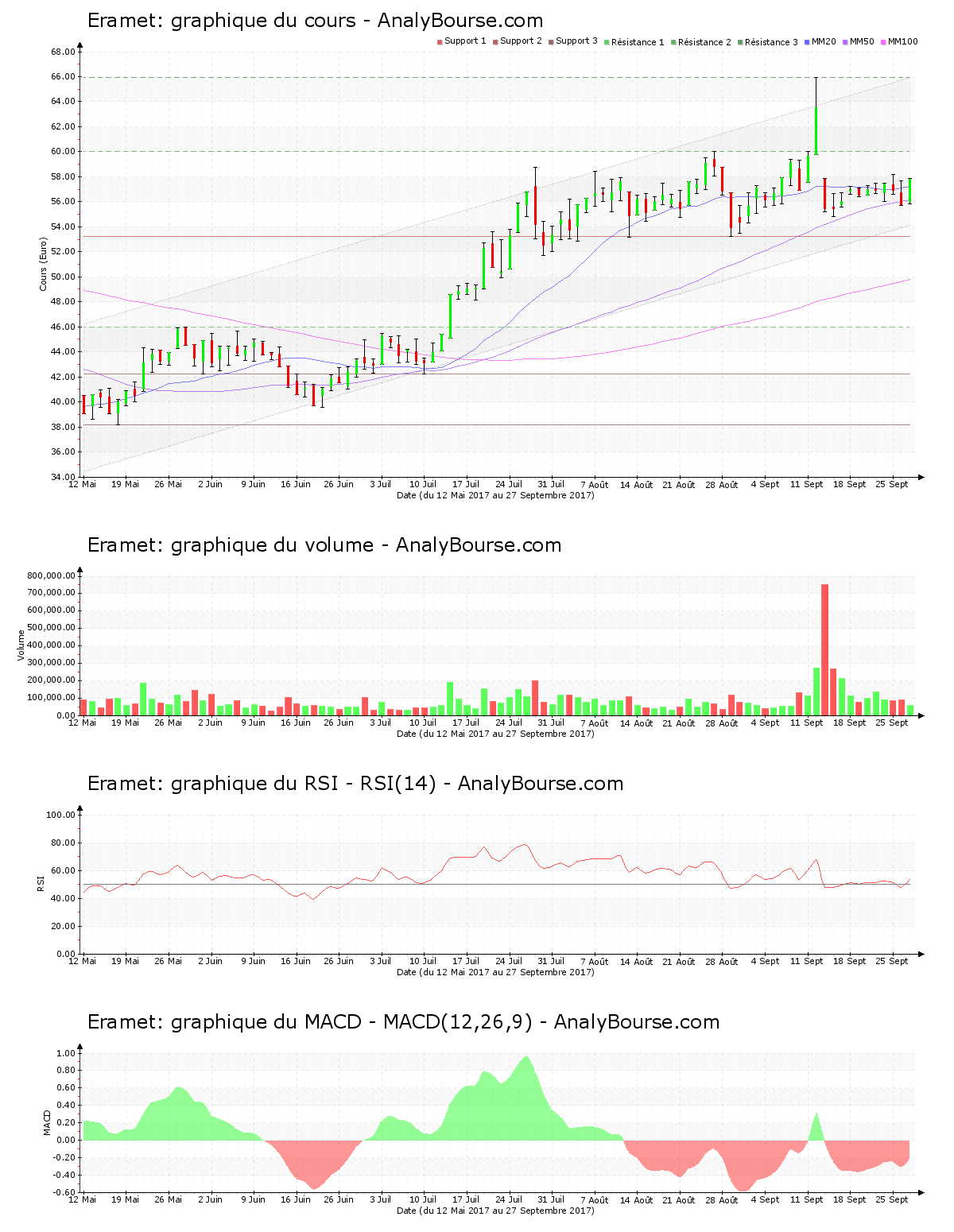Click the date range caption under volume chart
Image resolution: width=954 pixels, height=1232 pixels.
495,734
